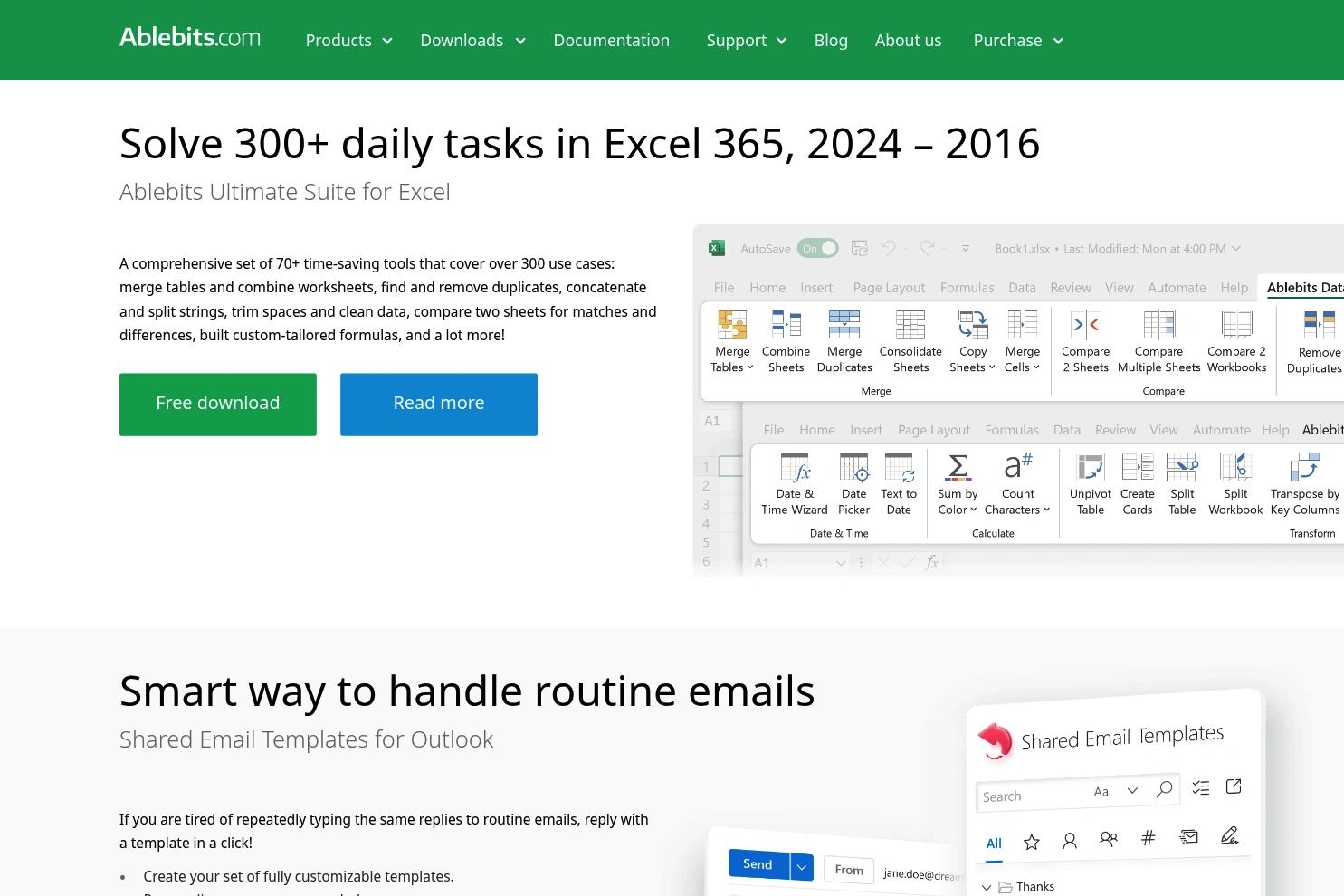
Task: Select the Compare 2 Sheets icon
Action: click(x=1085, y=325)
